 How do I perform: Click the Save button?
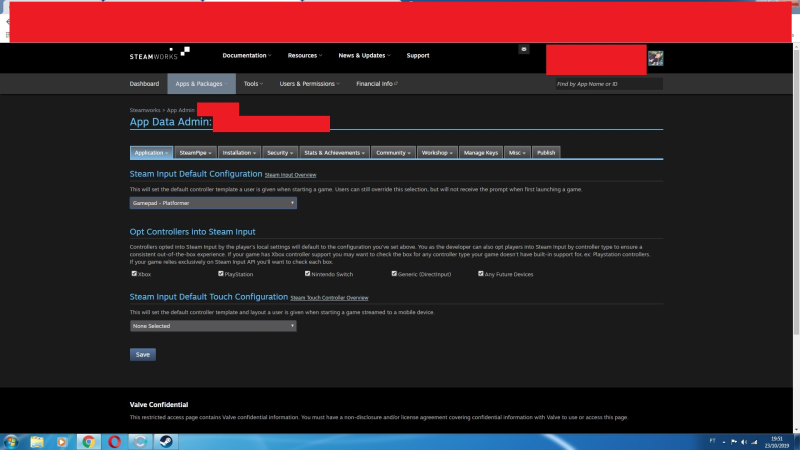143,355
